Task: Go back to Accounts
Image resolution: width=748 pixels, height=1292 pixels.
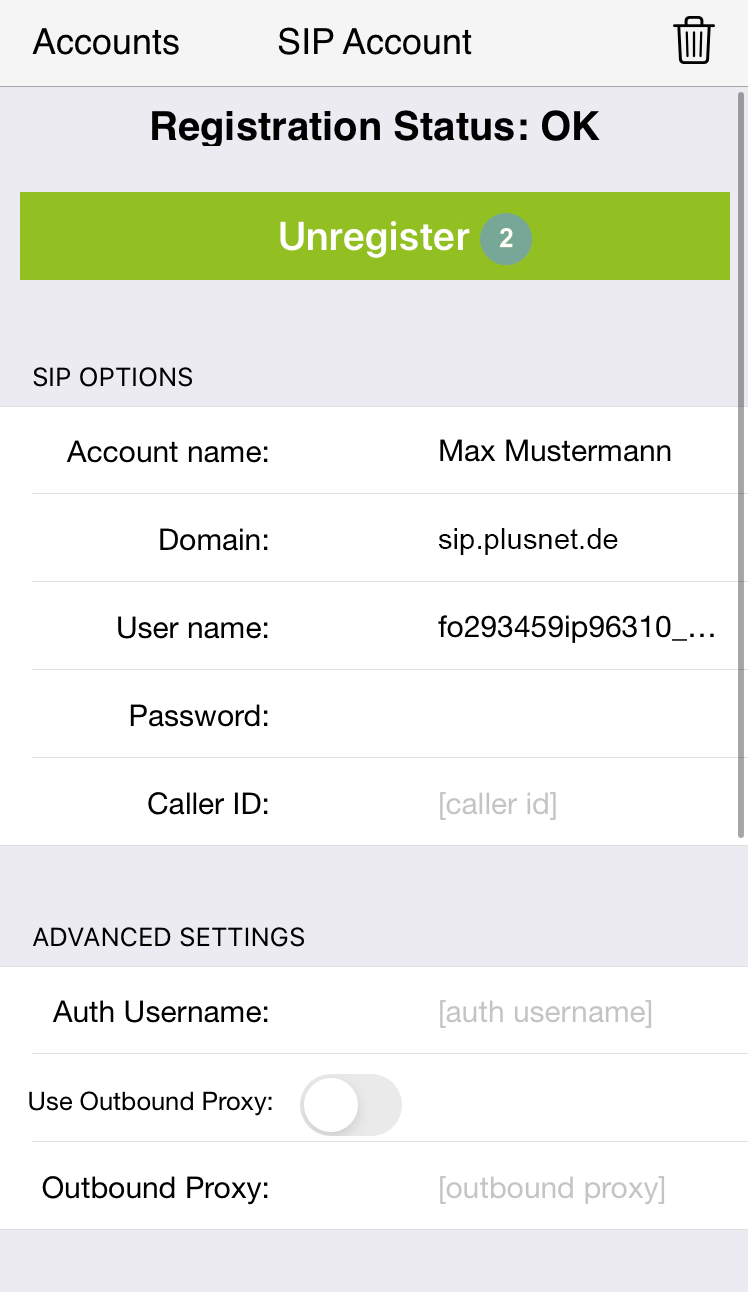Action: point(106,42)
